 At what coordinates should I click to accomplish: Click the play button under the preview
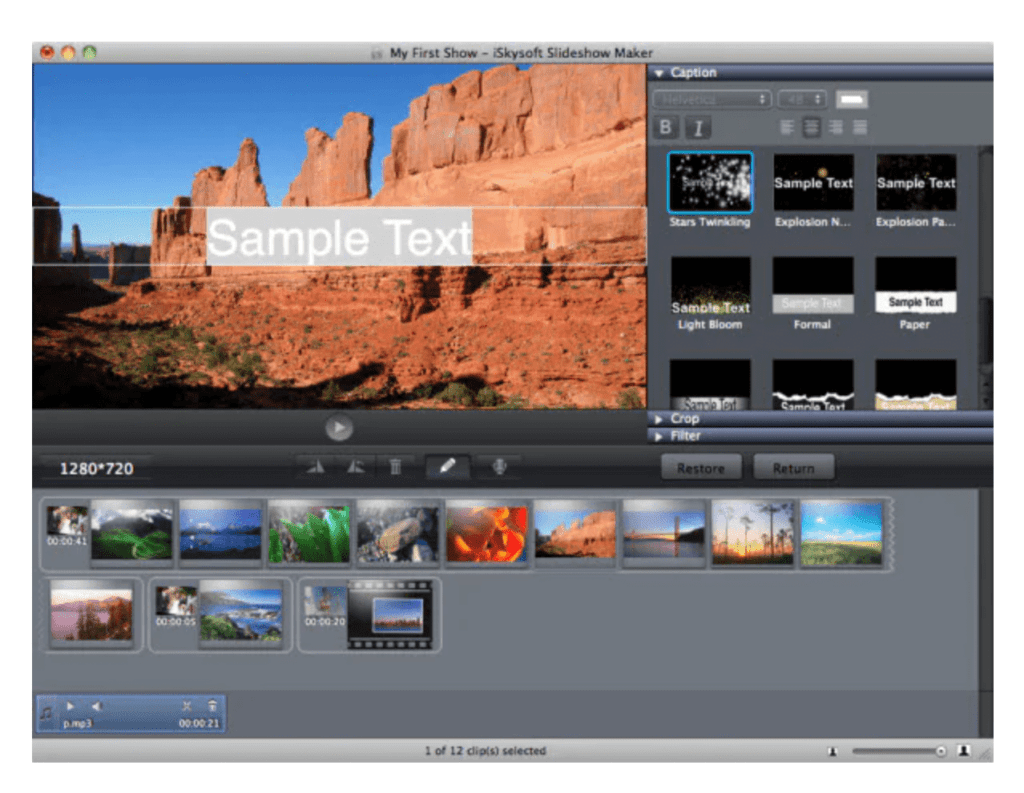(339, 427)
